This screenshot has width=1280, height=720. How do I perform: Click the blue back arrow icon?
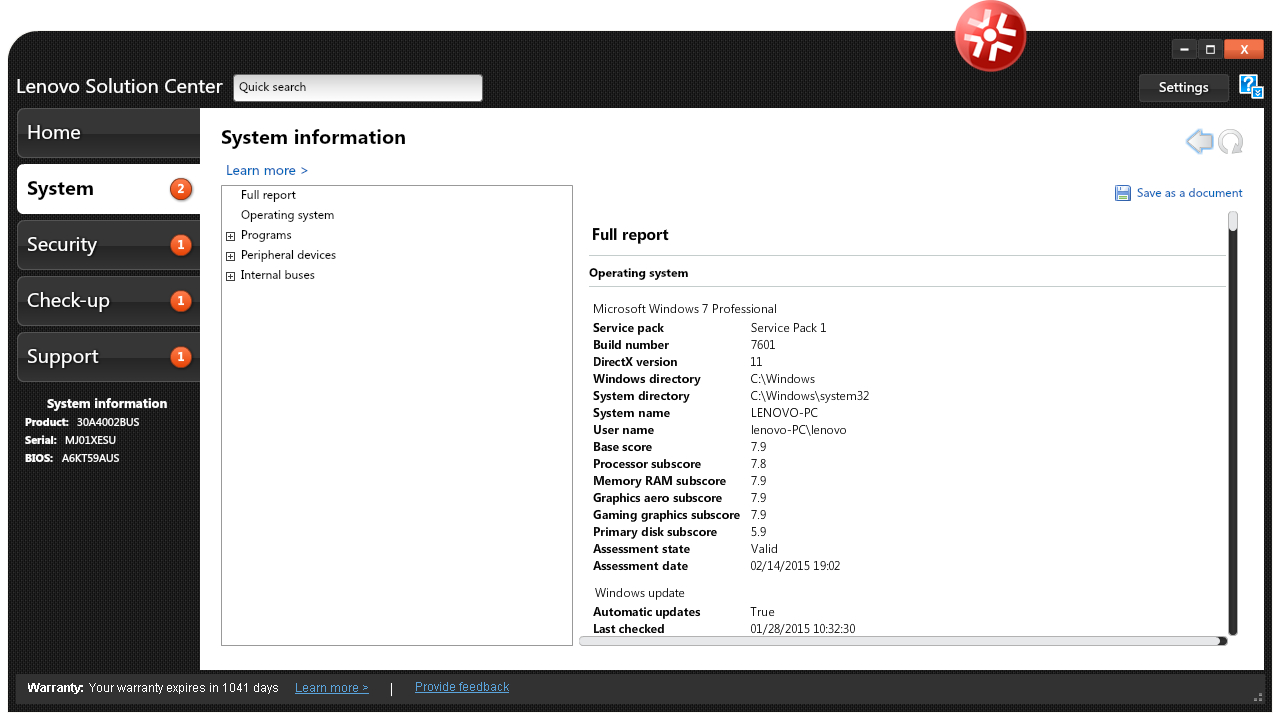1199,141
